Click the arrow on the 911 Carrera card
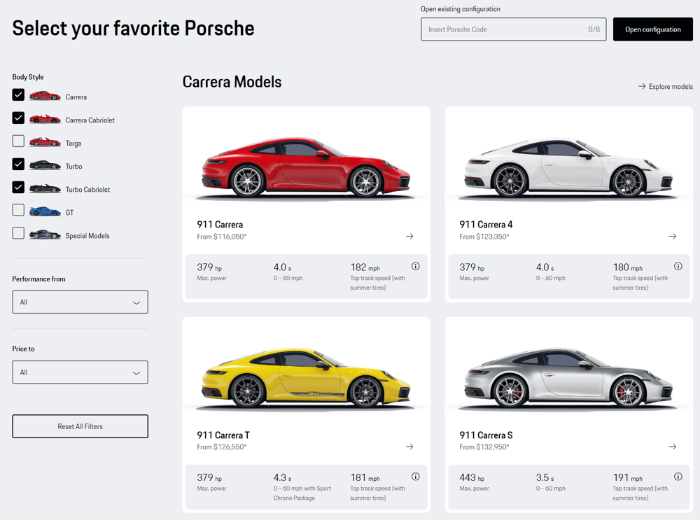 pyautogui.click(x=409, y=236)
